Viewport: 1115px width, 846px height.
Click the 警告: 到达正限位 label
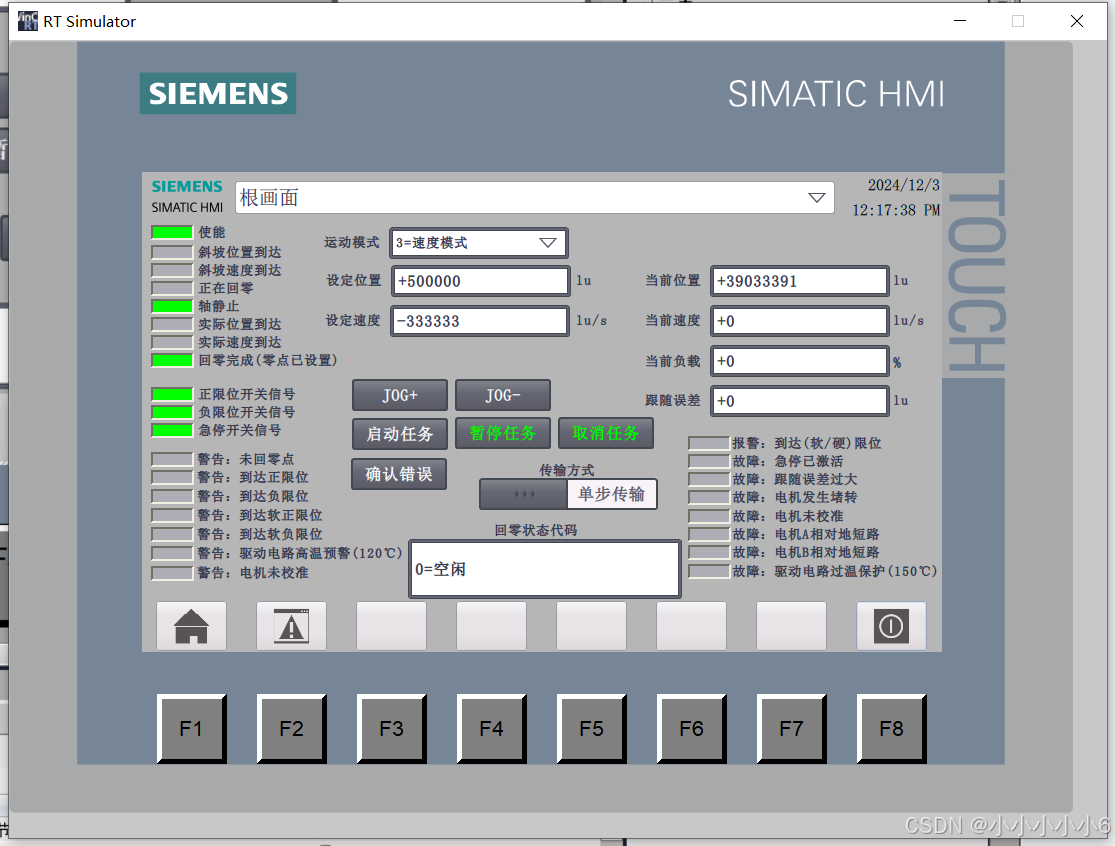(x=253, y=477)
